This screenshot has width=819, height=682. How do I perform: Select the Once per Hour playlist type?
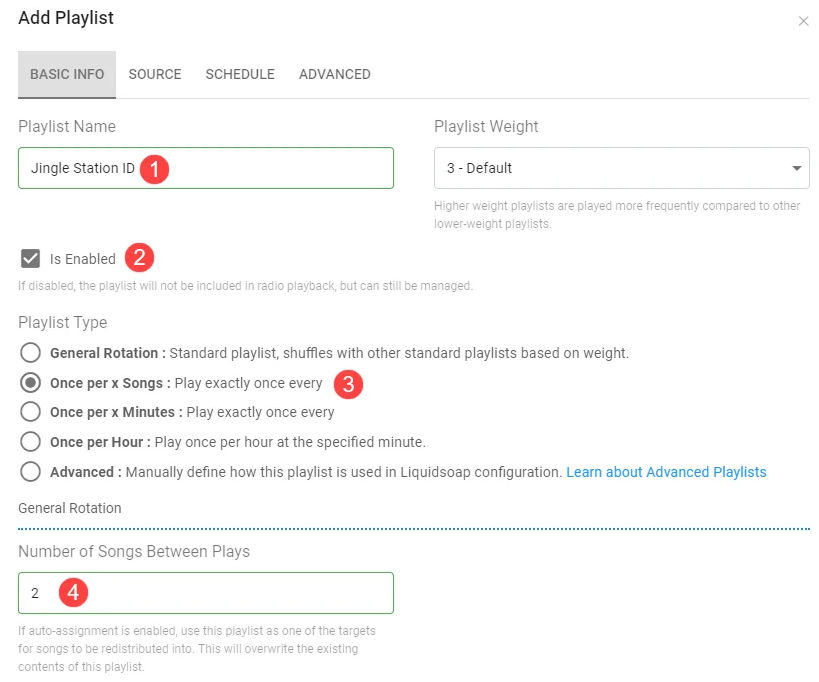[x=31, y=442]
